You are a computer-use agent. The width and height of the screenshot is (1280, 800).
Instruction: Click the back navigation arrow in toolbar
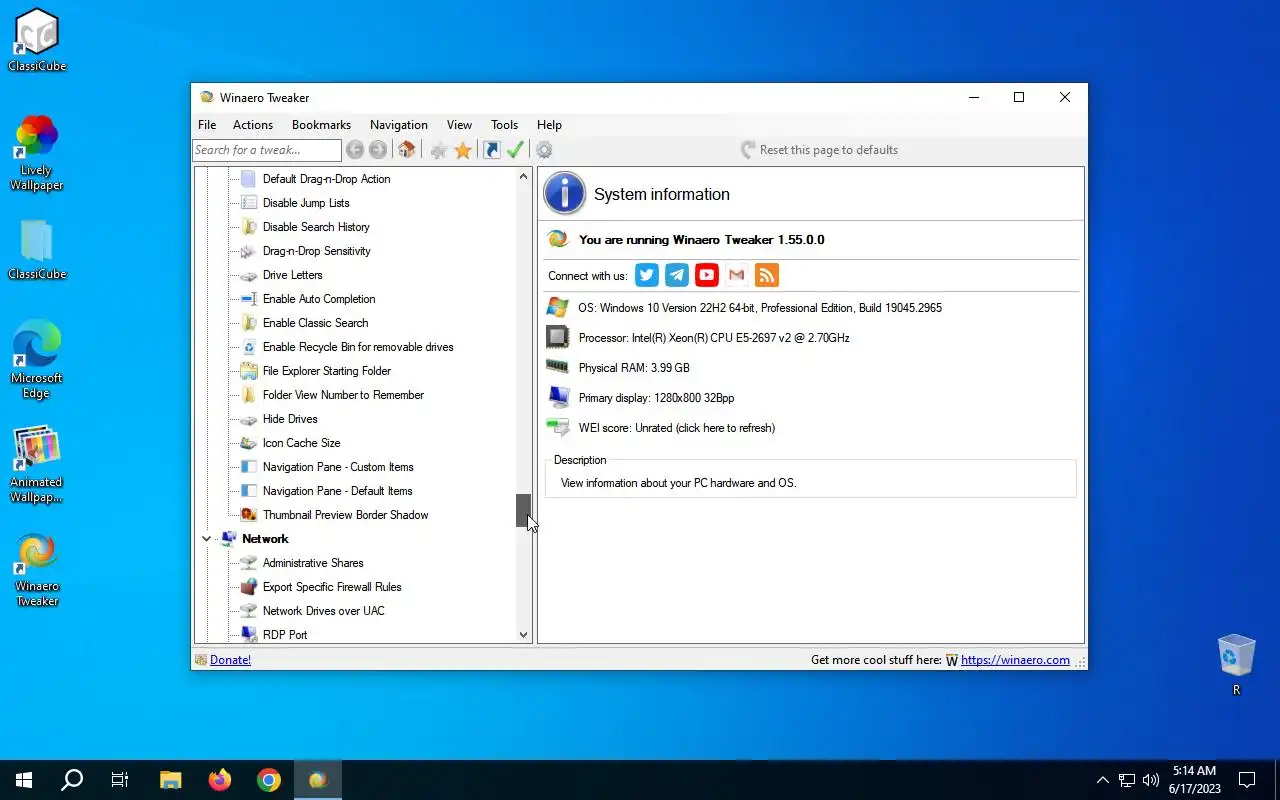[355, 150]
